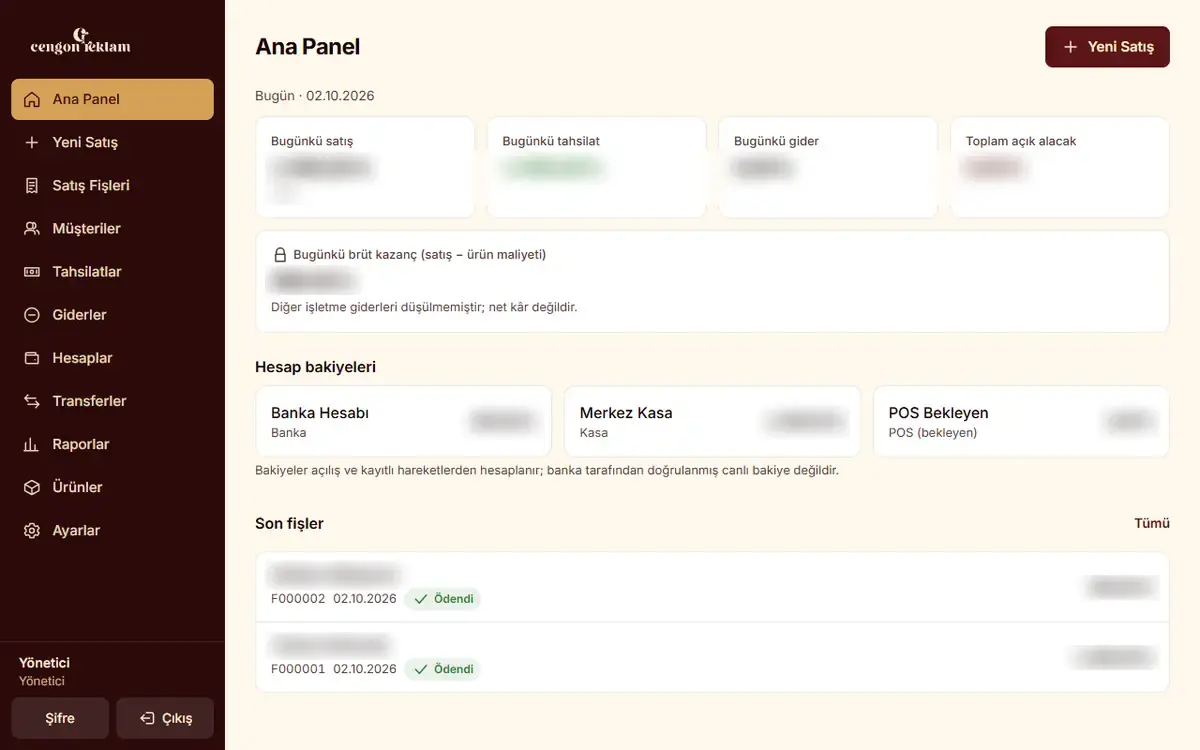This screenshot has height=750, width=1200.
Task: View Raporlar from the sidebar
Action: pyautogui.click(x=112, y=444)
